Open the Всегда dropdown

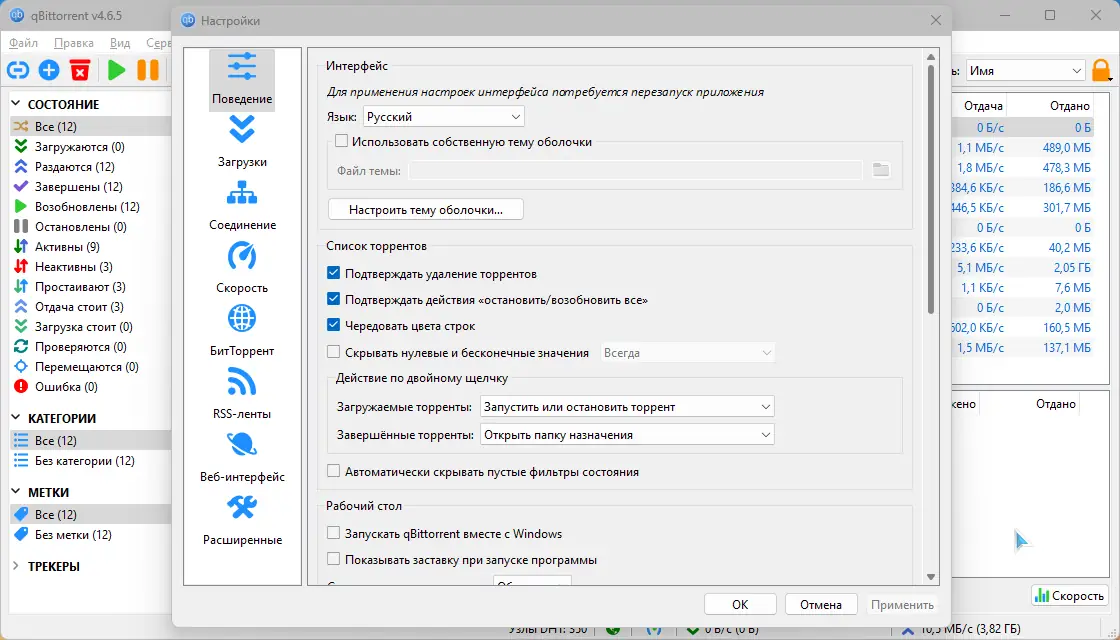tap(687, 353)
